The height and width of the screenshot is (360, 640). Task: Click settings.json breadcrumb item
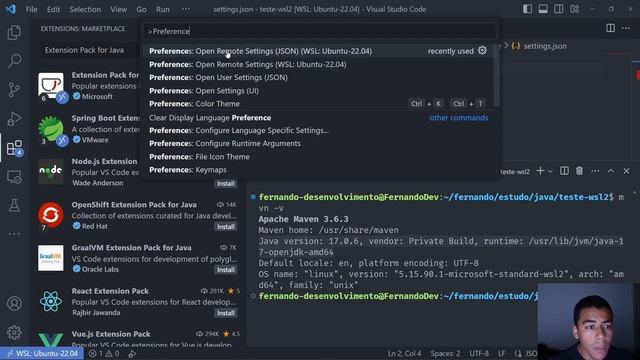coord(539,46)
